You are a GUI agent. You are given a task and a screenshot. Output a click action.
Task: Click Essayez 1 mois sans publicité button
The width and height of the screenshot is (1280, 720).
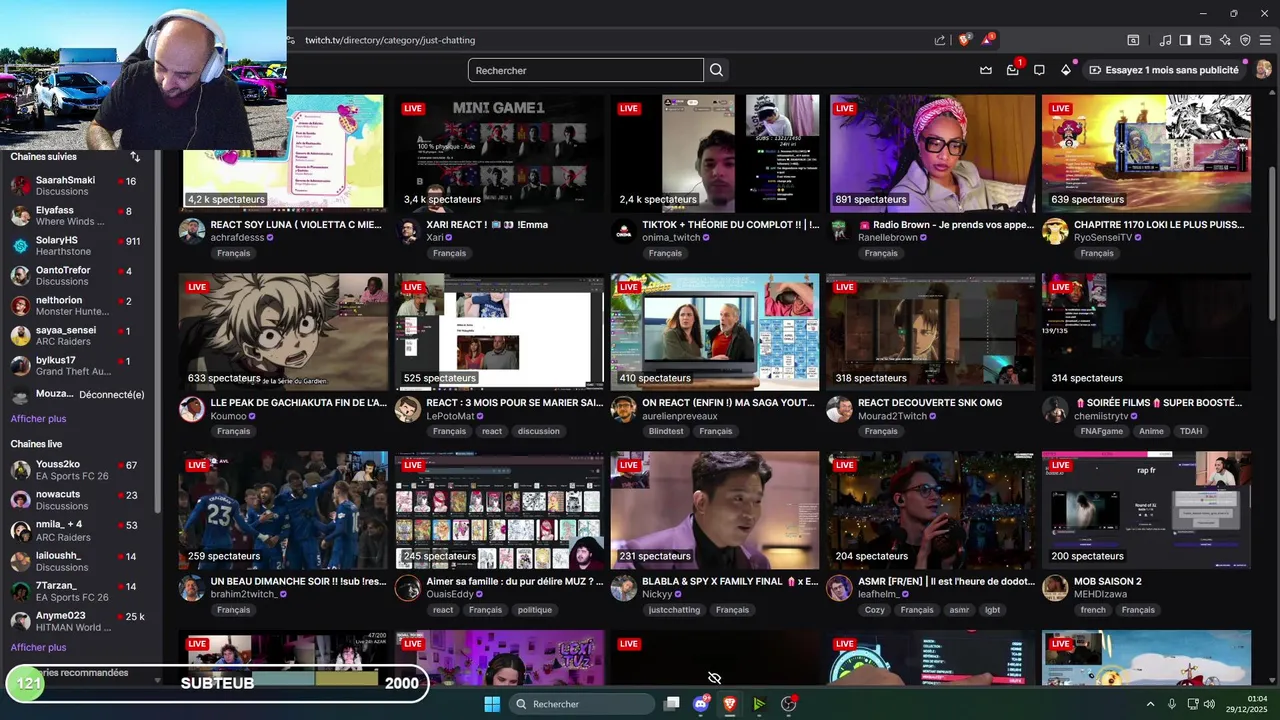1165,70
